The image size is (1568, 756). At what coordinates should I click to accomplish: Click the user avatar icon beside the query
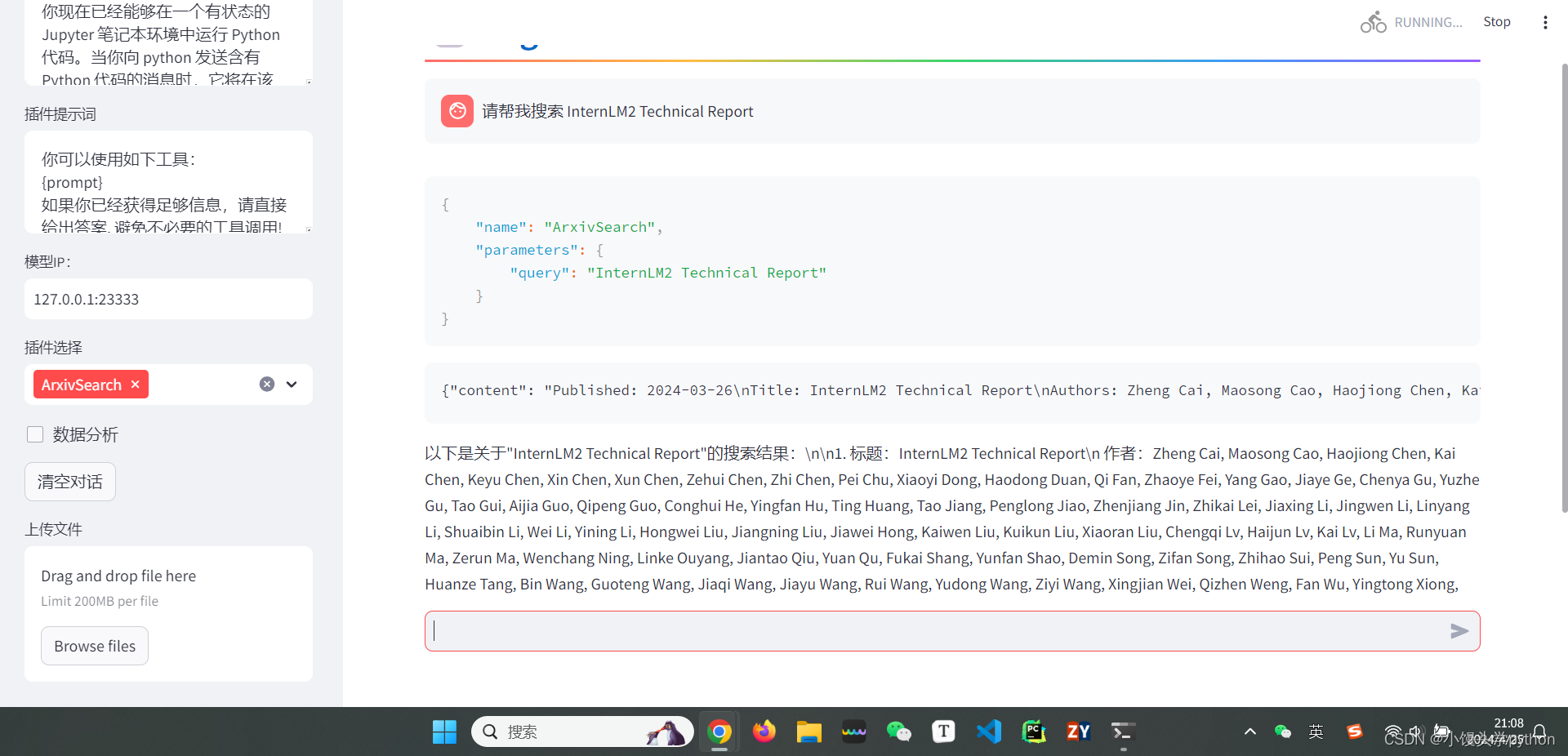point(457,111)
